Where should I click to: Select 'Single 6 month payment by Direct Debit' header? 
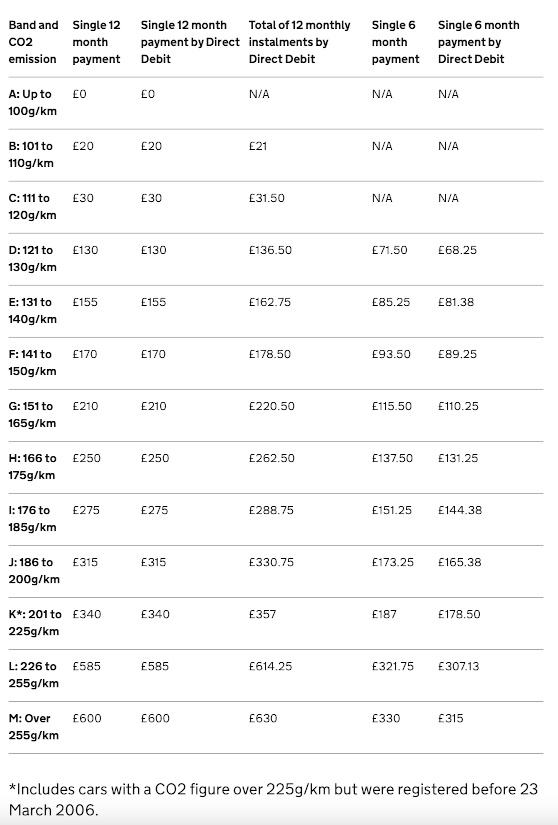tap(479, 42)
